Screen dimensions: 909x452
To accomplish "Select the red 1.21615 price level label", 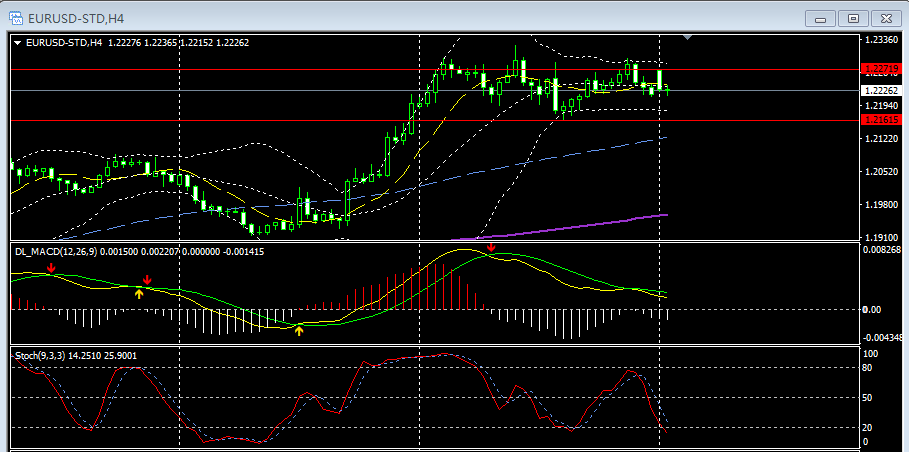I will 880,120.
